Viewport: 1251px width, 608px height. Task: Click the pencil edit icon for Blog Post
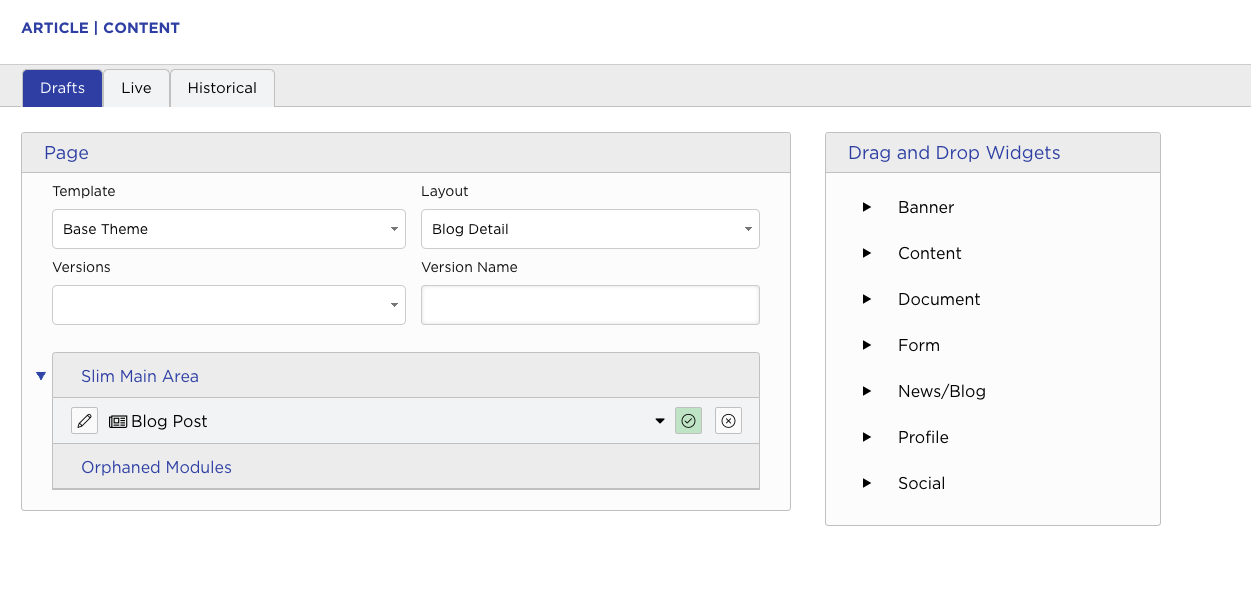coord(85,421)
